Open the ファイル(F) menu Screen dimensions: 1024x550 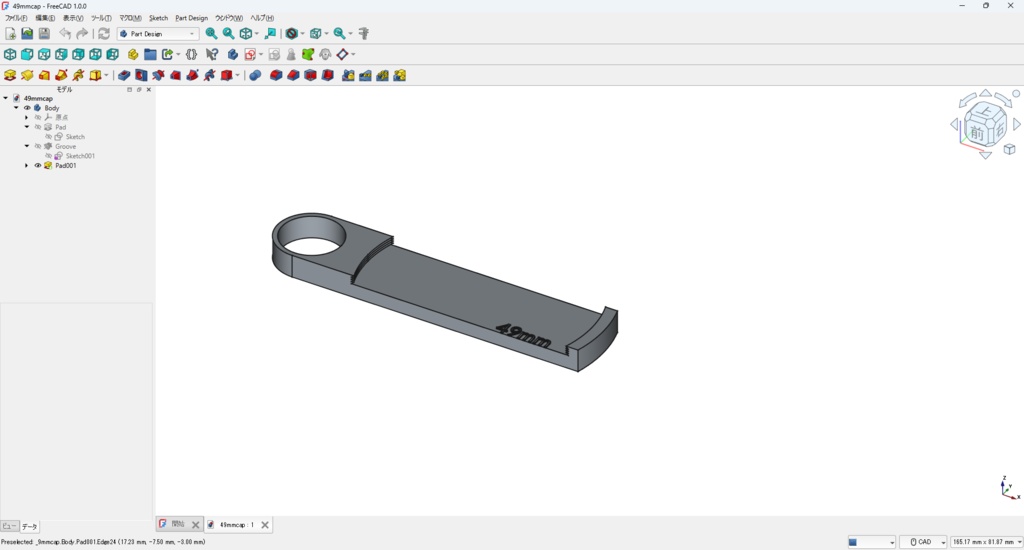pos(16,18)
